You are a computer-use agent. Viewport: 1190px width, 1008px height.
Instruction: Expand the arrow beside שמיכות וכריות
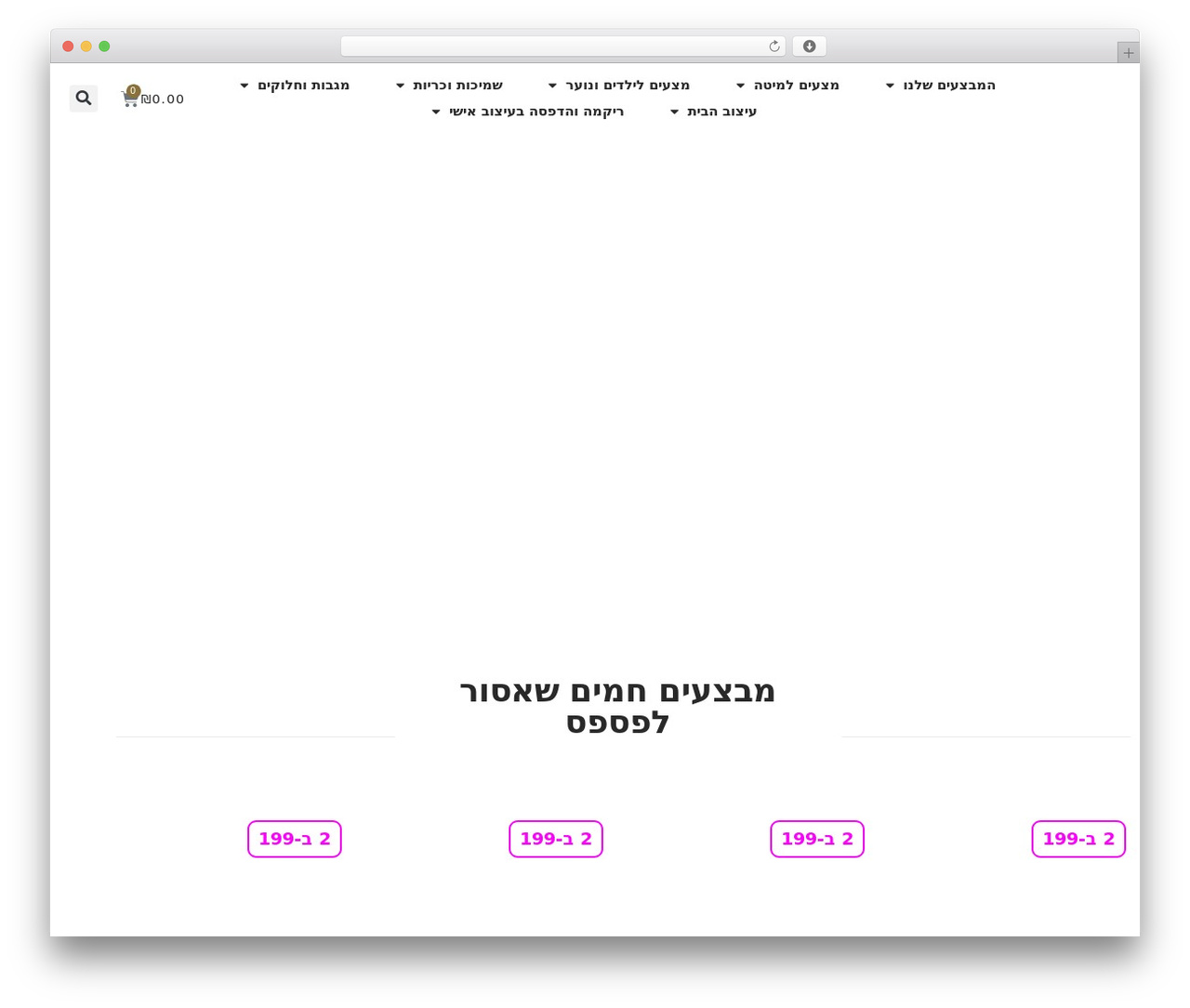[x=400, y=86]
